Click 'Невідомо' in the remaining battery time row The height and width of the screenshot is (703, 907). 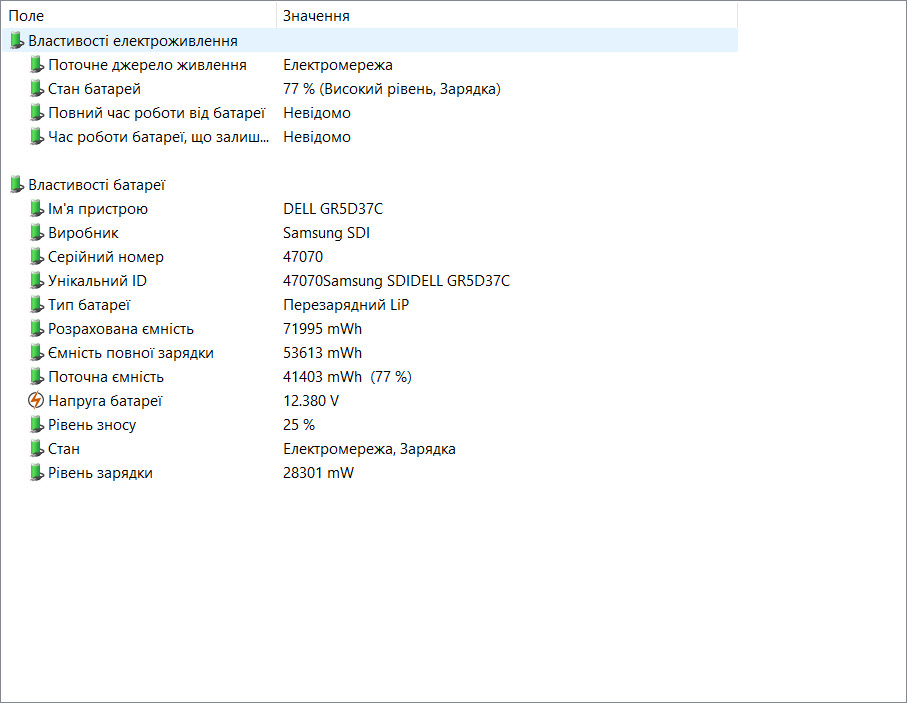click(x=317, y=137)
